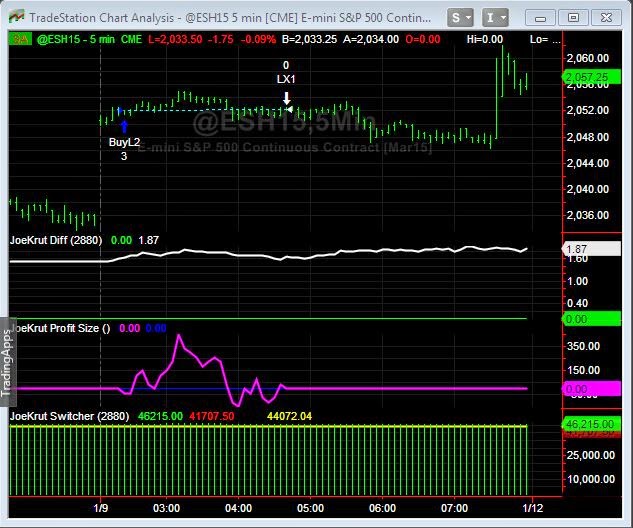Click the A=2,034.00 ask value
The height and width of the screenshot is (528, 633).
pos(371,40)
